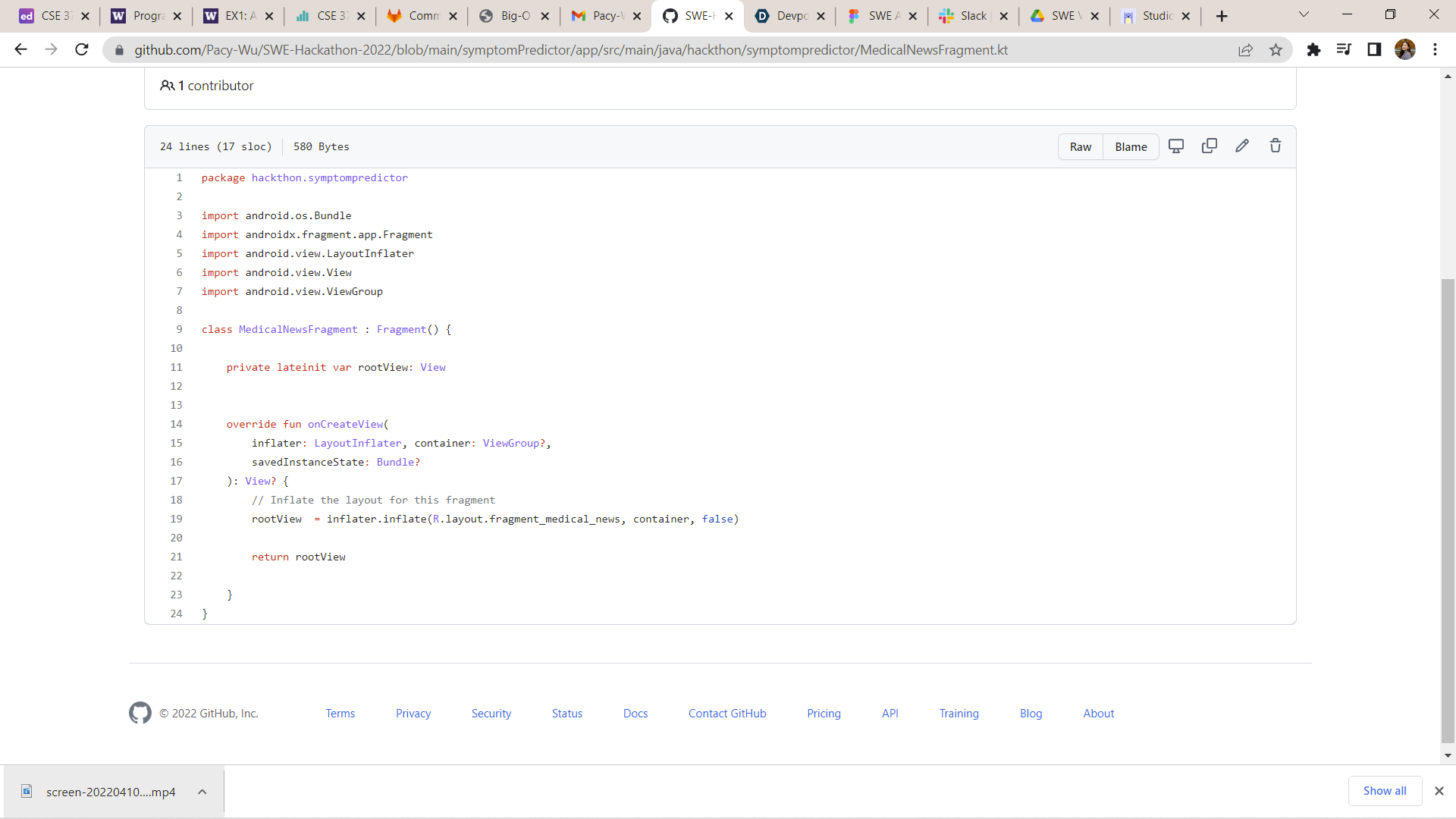Switch to the Big-O tab

(x=514, y=16)
